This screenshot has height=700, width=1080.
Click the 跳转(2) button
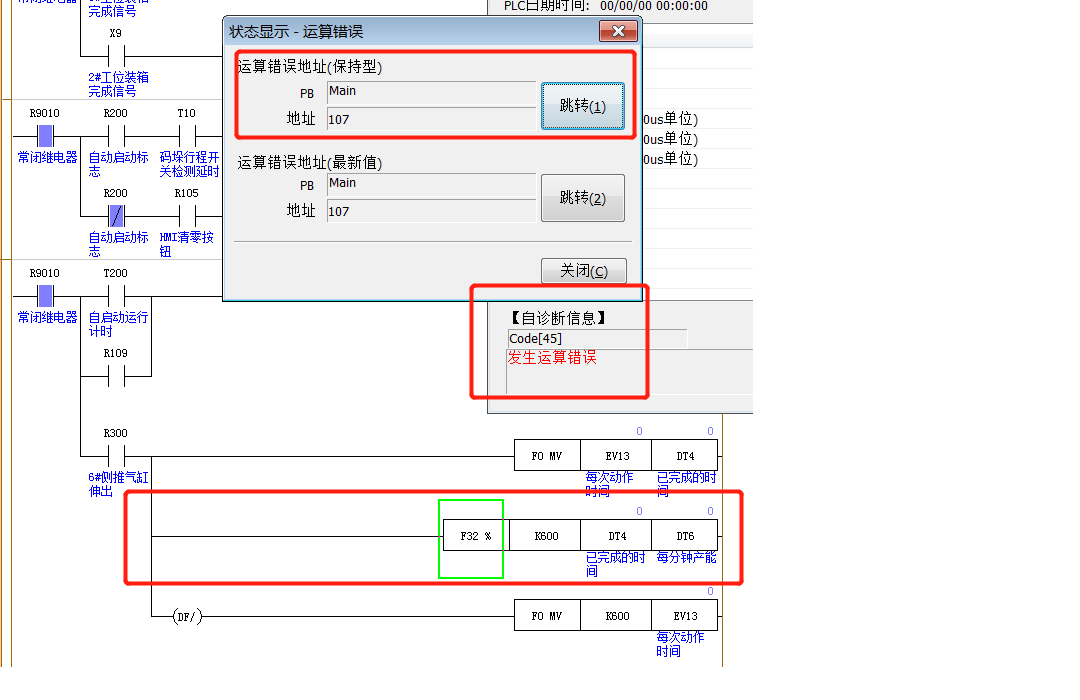coord(582,198)
